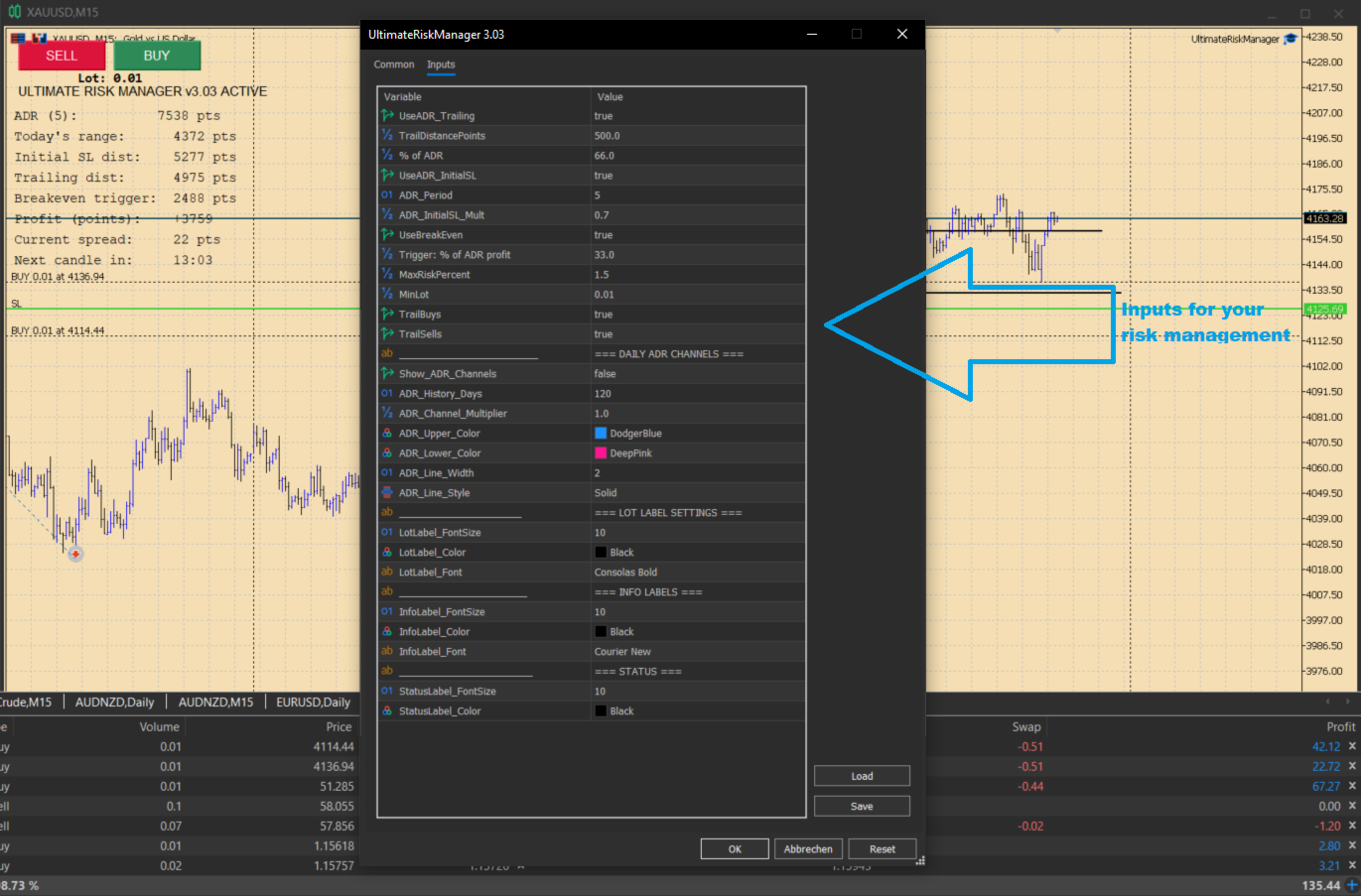
Task: Click the green BUY button on chart
Action: point(157,56)
